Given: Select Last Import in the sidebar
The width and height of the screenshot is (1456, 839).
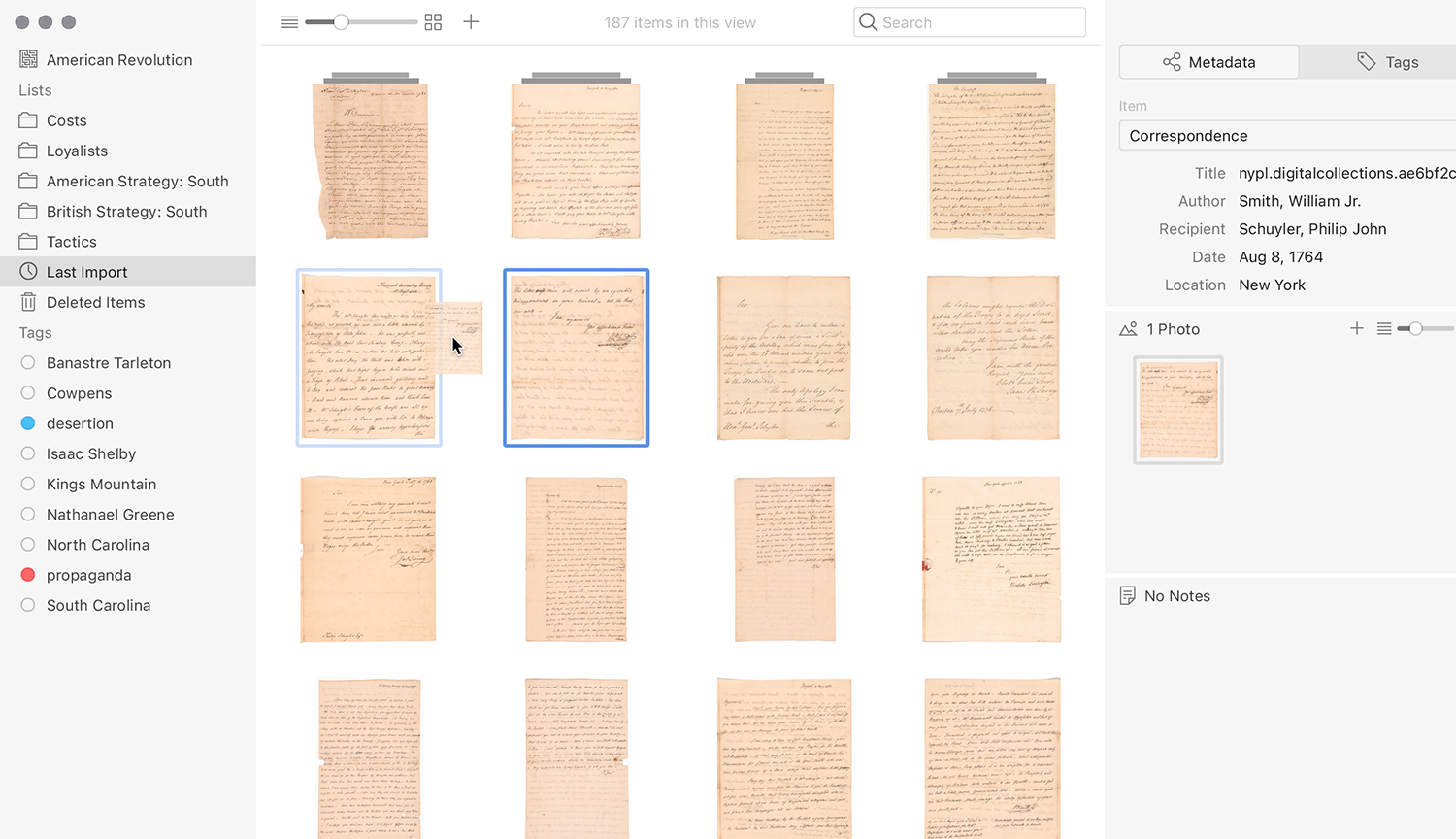Looking at the screenshot, I should pos(86,272).
